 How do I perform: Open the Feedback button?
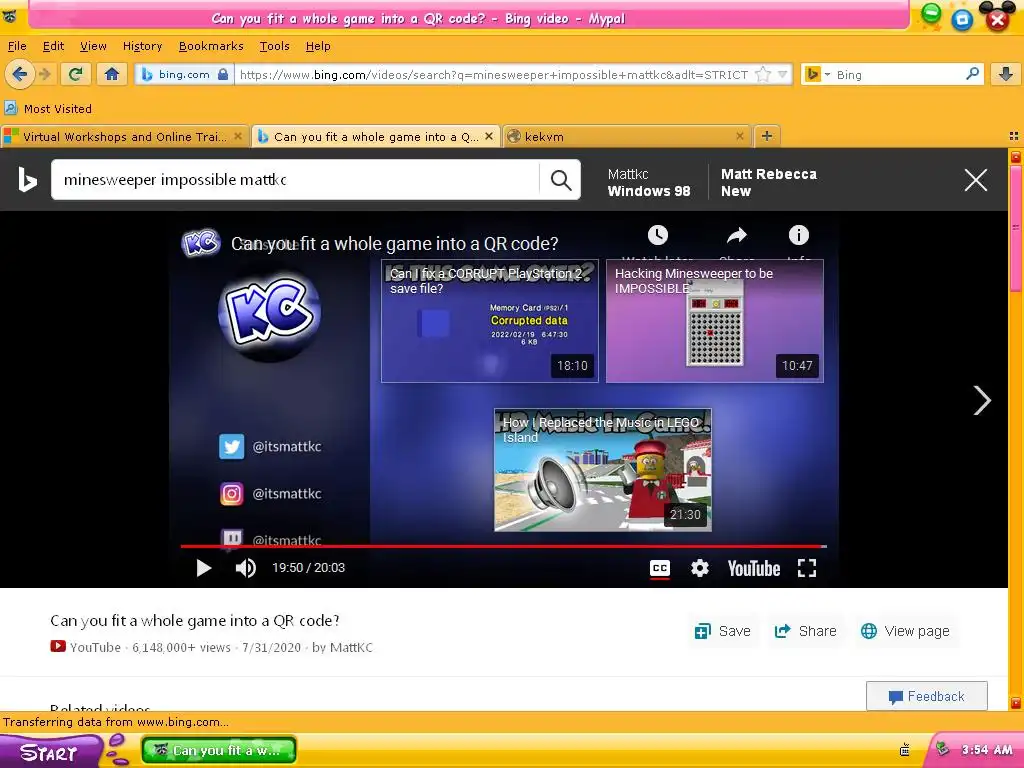pos(927,696)
